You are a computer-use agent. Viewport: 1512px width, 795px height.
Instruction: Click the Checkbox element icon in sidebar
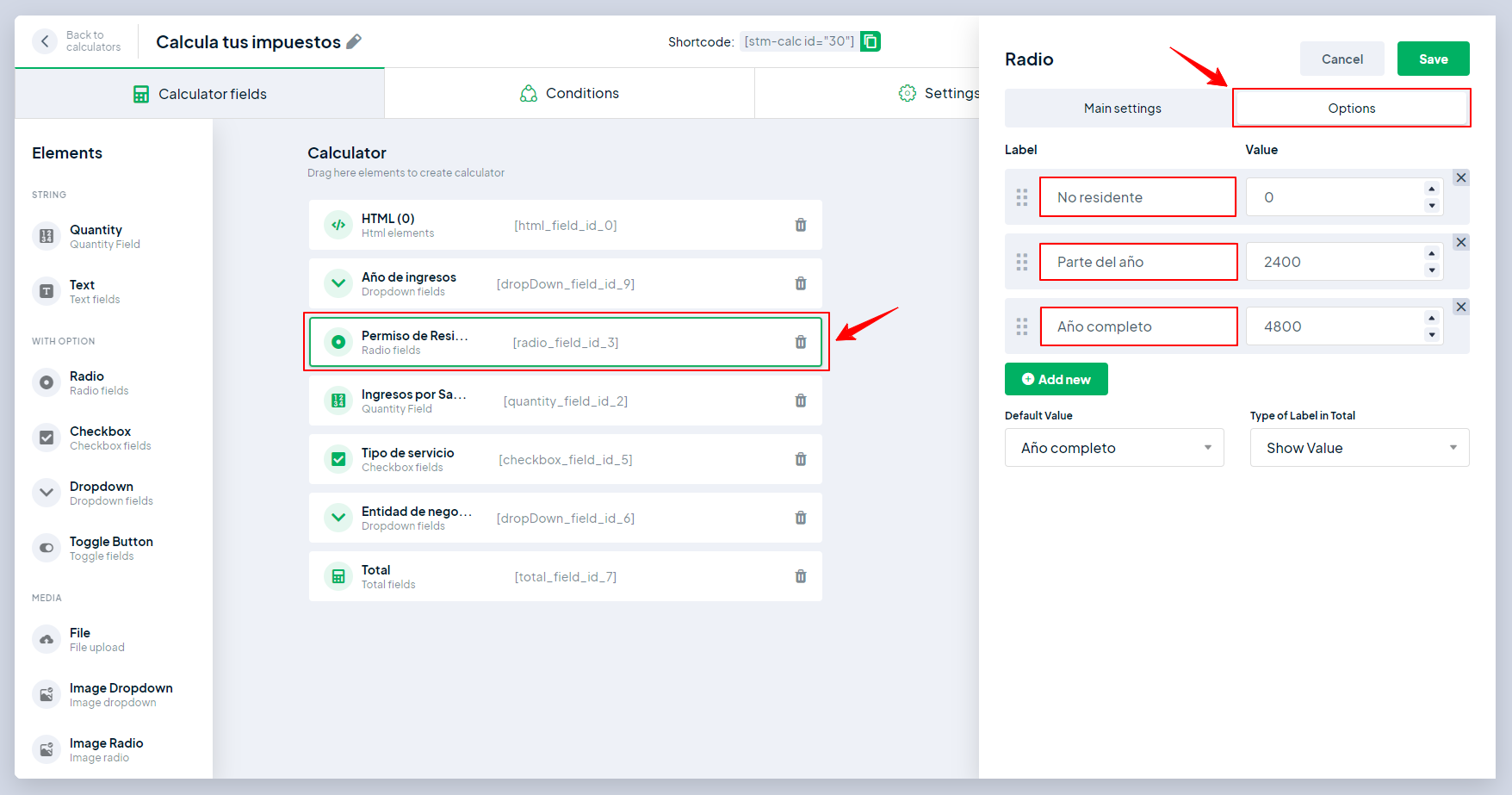click(x=46, y=438)
